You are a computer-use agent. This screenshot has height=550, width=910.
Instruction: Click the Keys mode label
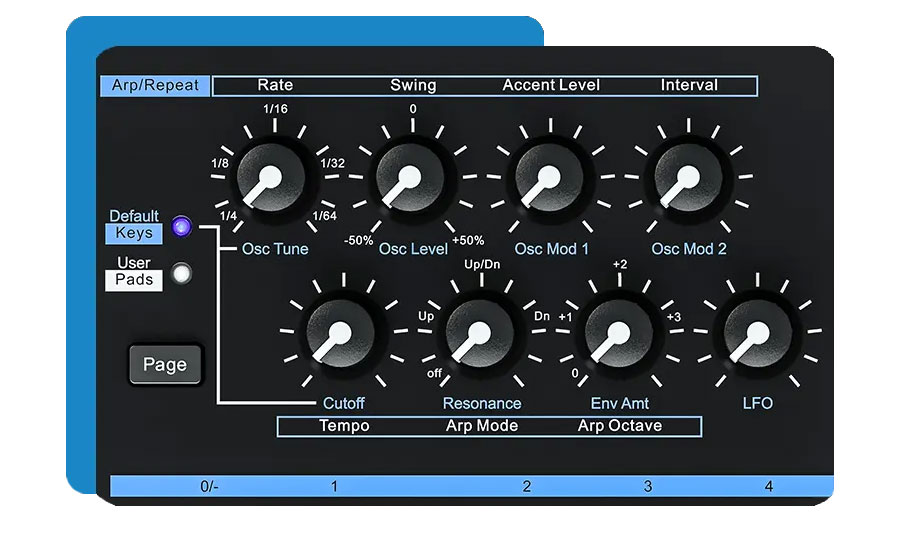[134, 233]
